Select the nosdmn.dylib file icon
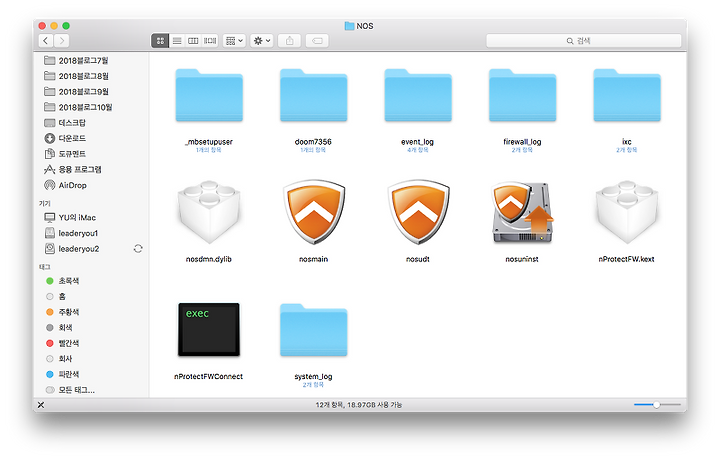The width and height of the screenshot is (720, 460). pos(209,212)
